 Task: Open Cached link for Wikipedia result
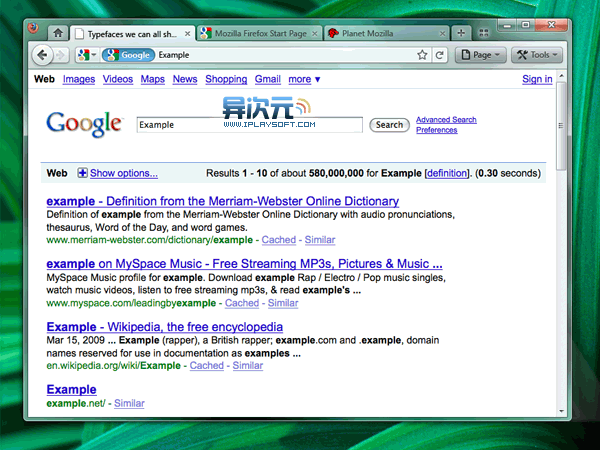pyautogui.click(x=207, y=366)
